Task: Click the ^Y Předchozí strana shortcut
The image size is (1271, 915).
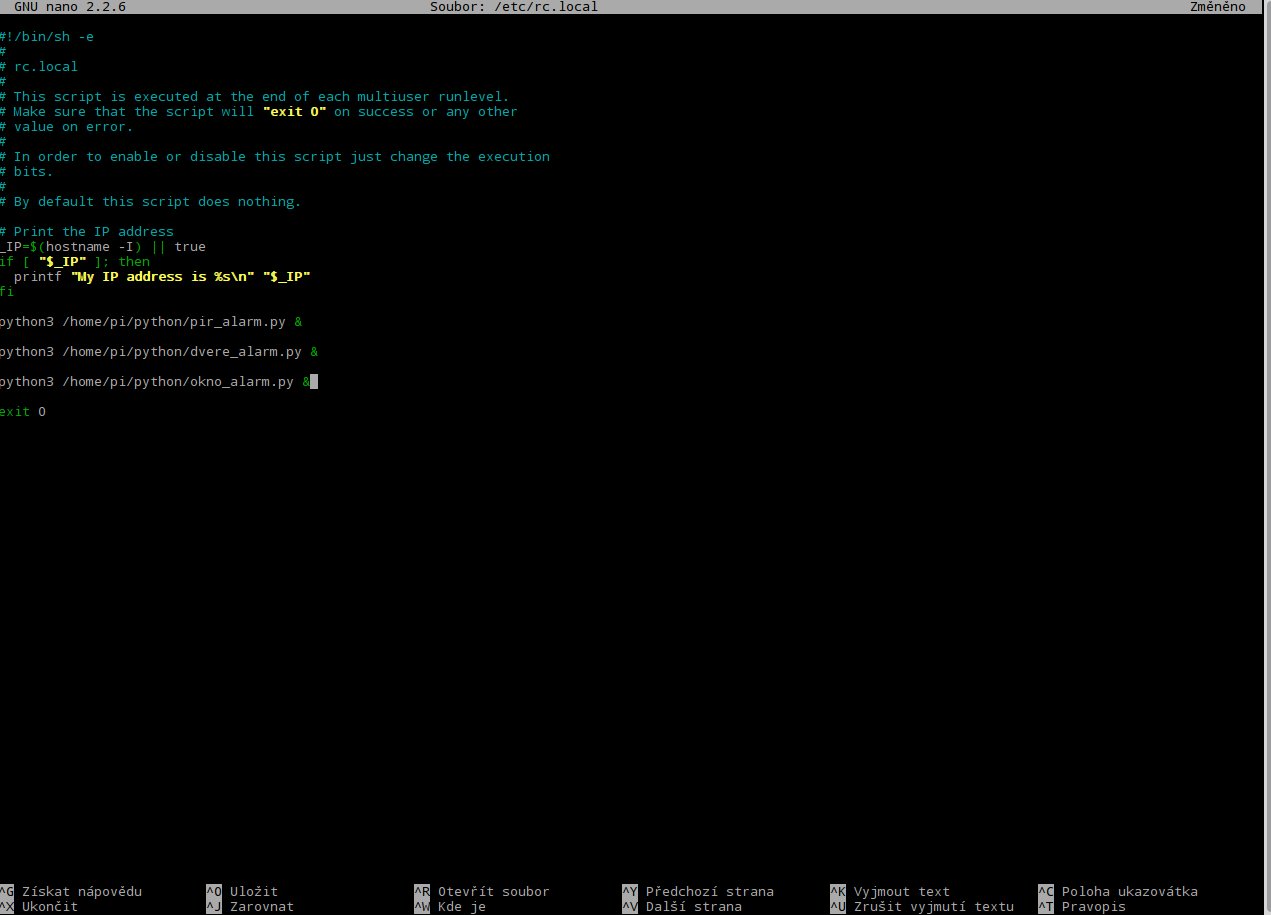Action: pos(700,891)
